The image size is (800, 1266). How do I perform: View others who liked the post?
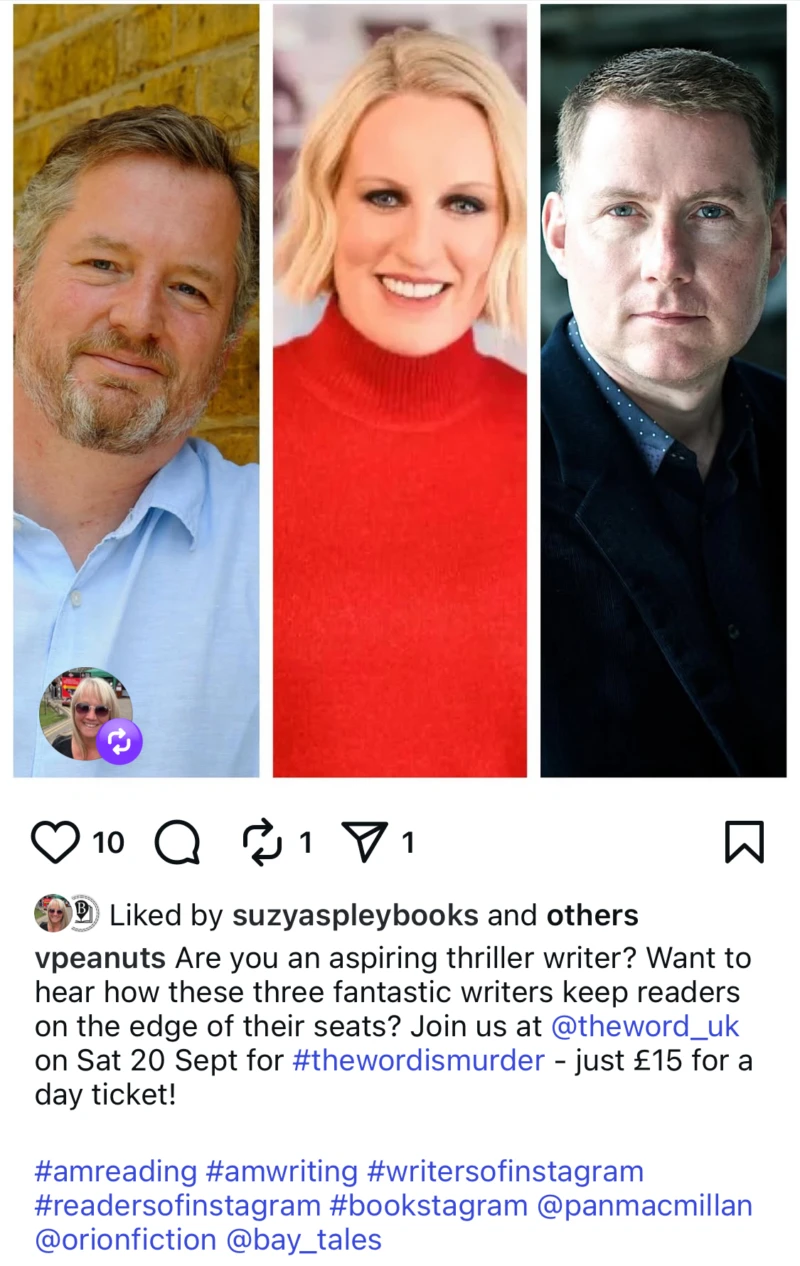point(592,914)
